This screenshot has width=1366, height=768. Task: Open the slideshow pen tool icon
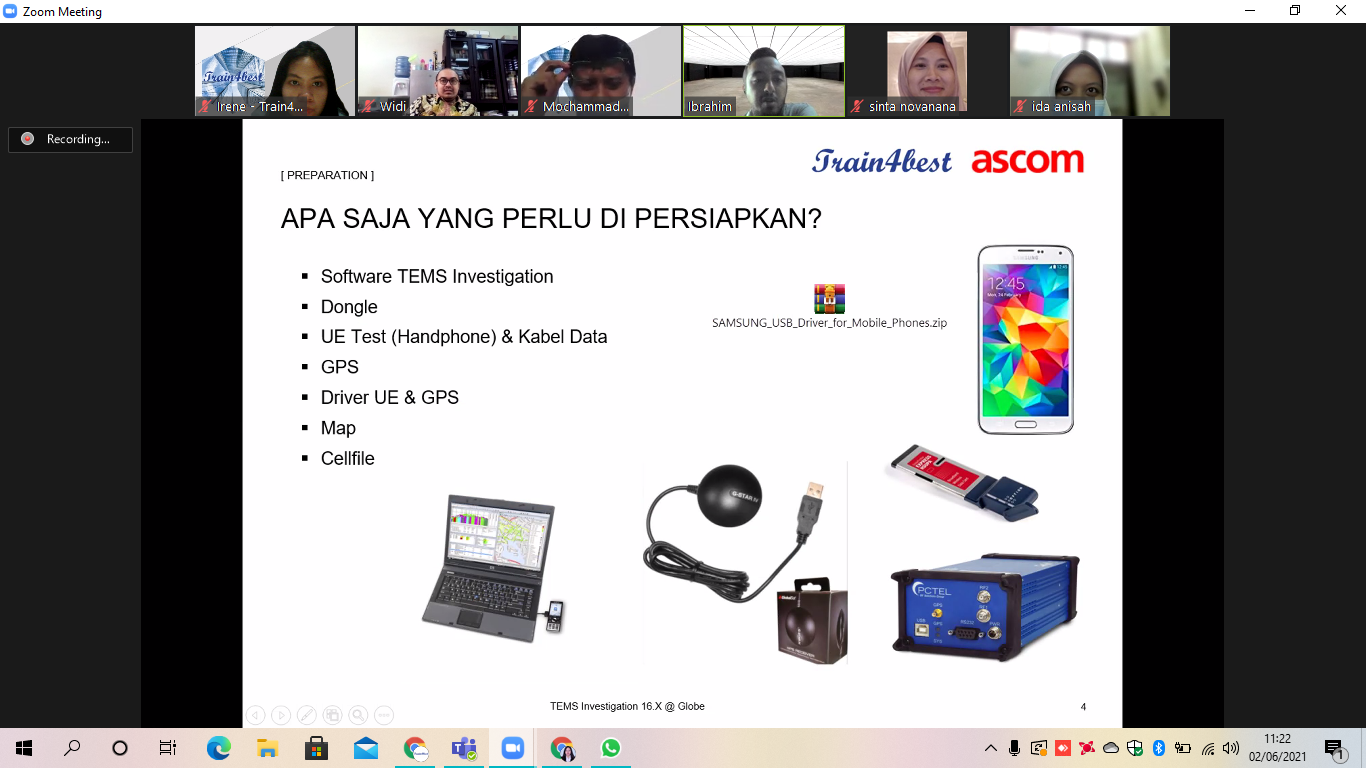[307, 715]
